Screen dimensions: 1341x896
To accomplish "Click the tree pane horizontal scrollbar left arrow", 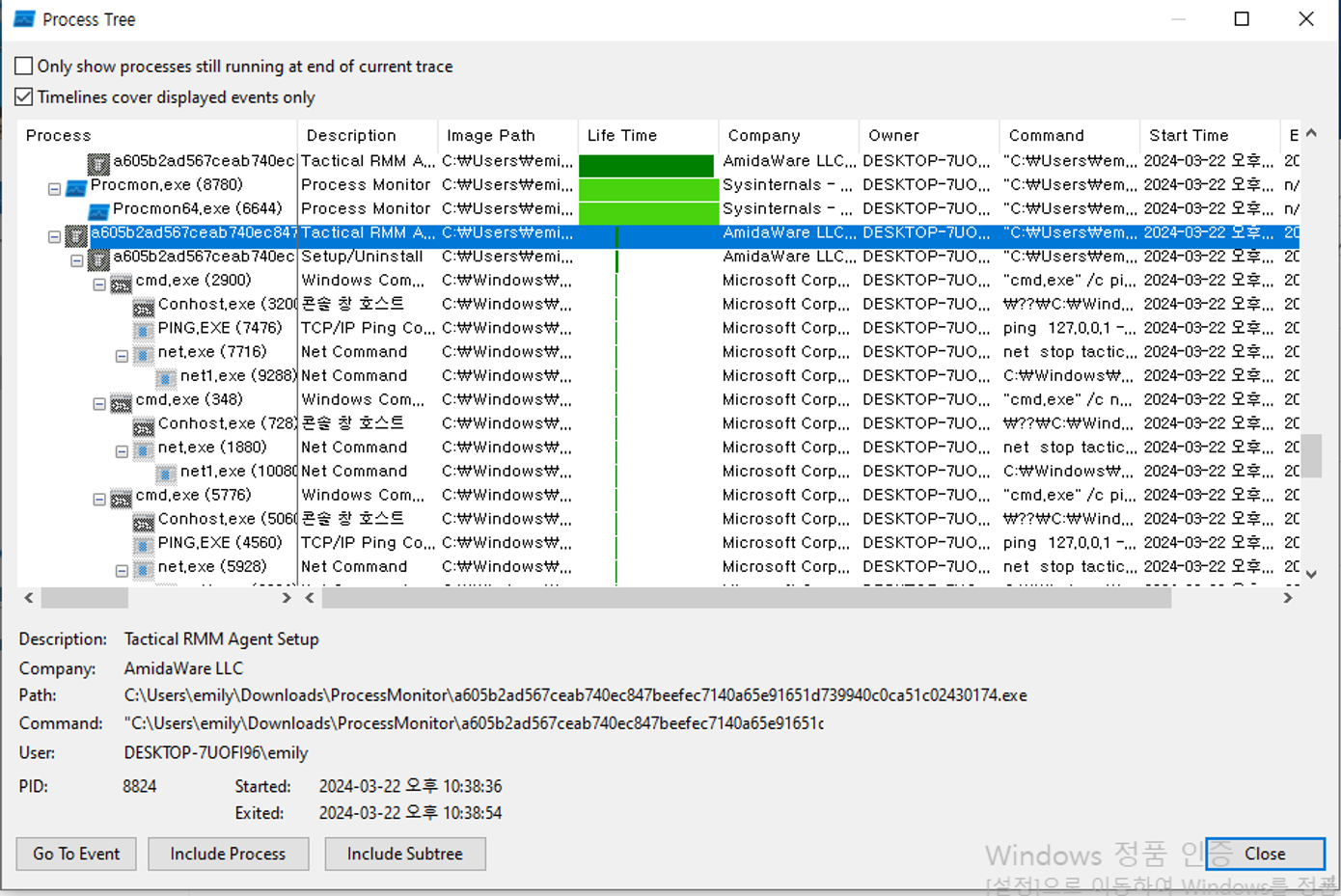I will click(29, 598).
